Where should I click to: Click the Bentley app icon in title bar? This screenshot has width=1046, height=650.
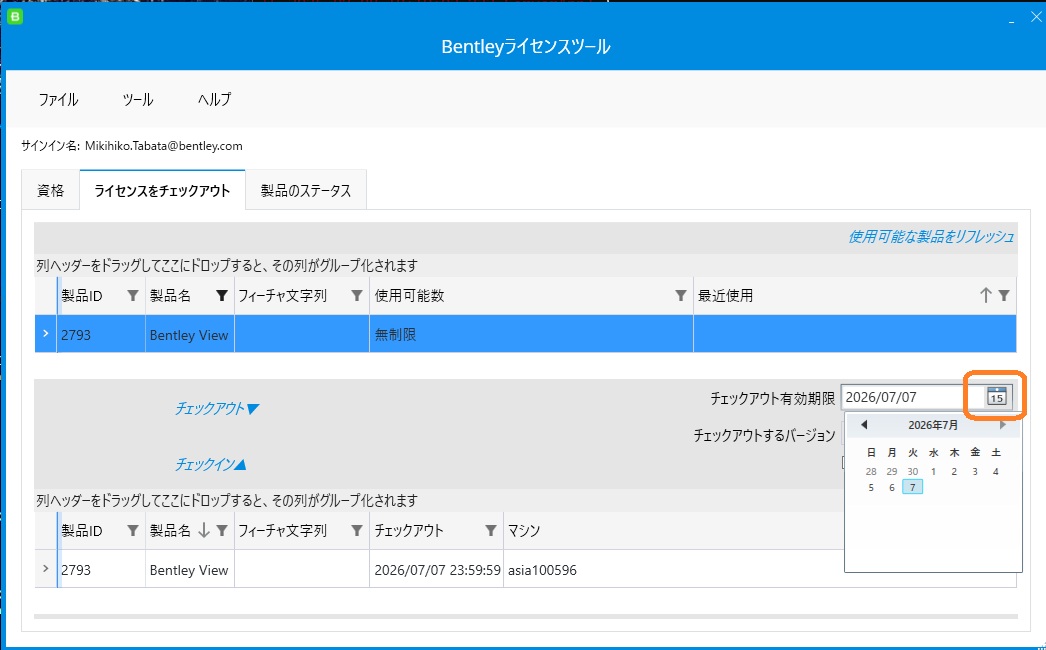(x=15, y=17)
